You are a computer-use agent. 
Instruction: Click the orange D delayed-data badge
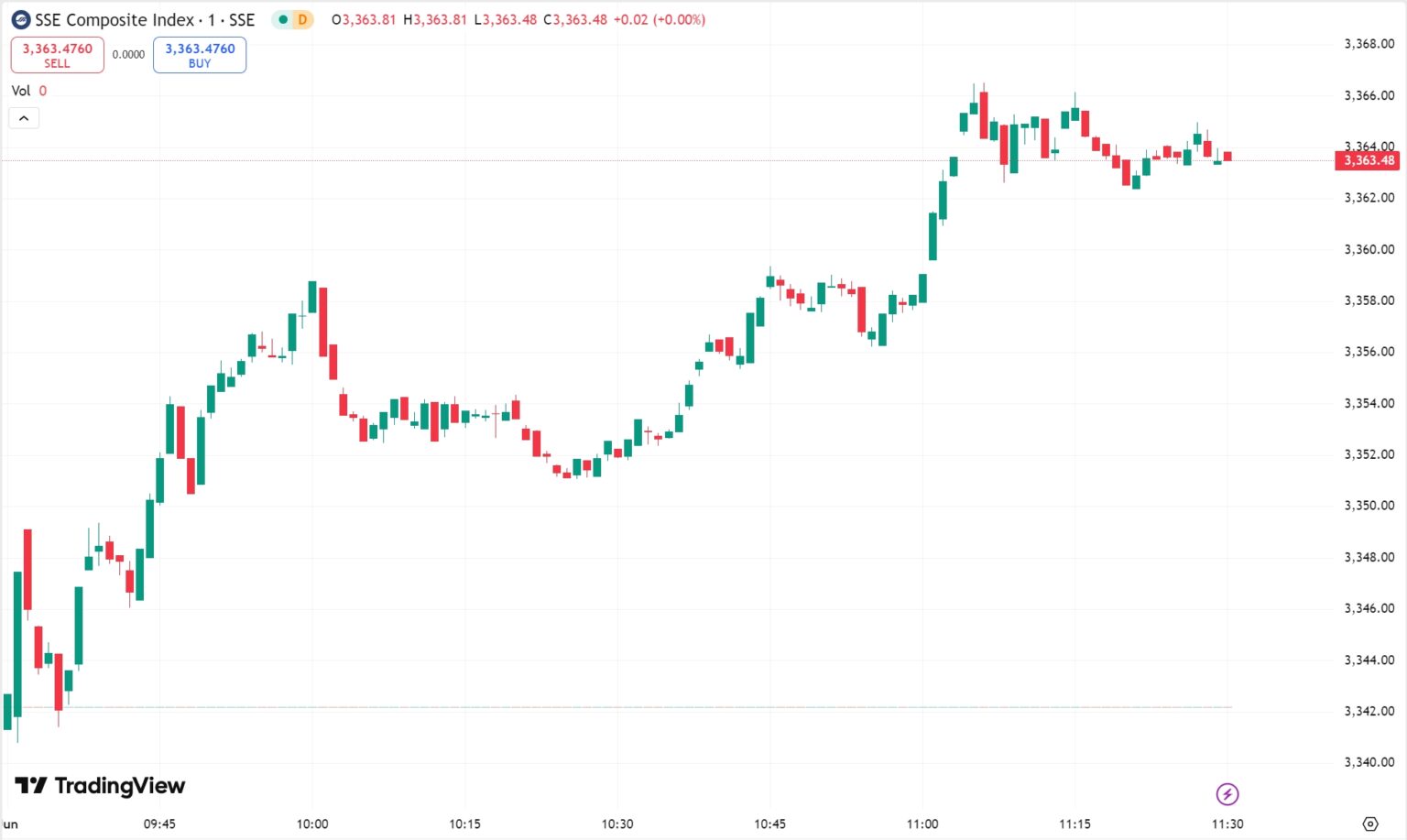302,19
